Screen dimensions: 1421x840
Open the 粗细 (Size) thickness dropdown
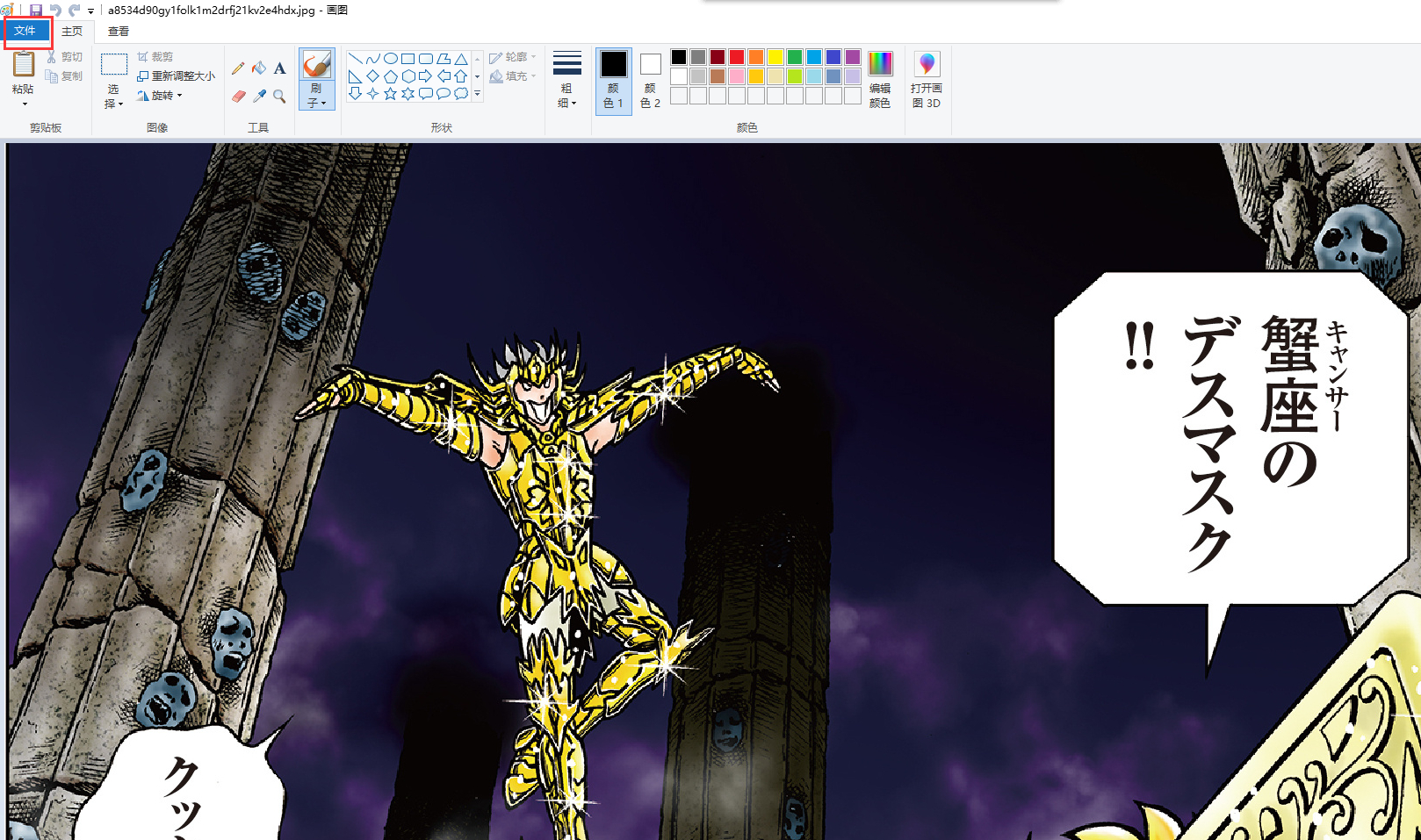[567, 80]
